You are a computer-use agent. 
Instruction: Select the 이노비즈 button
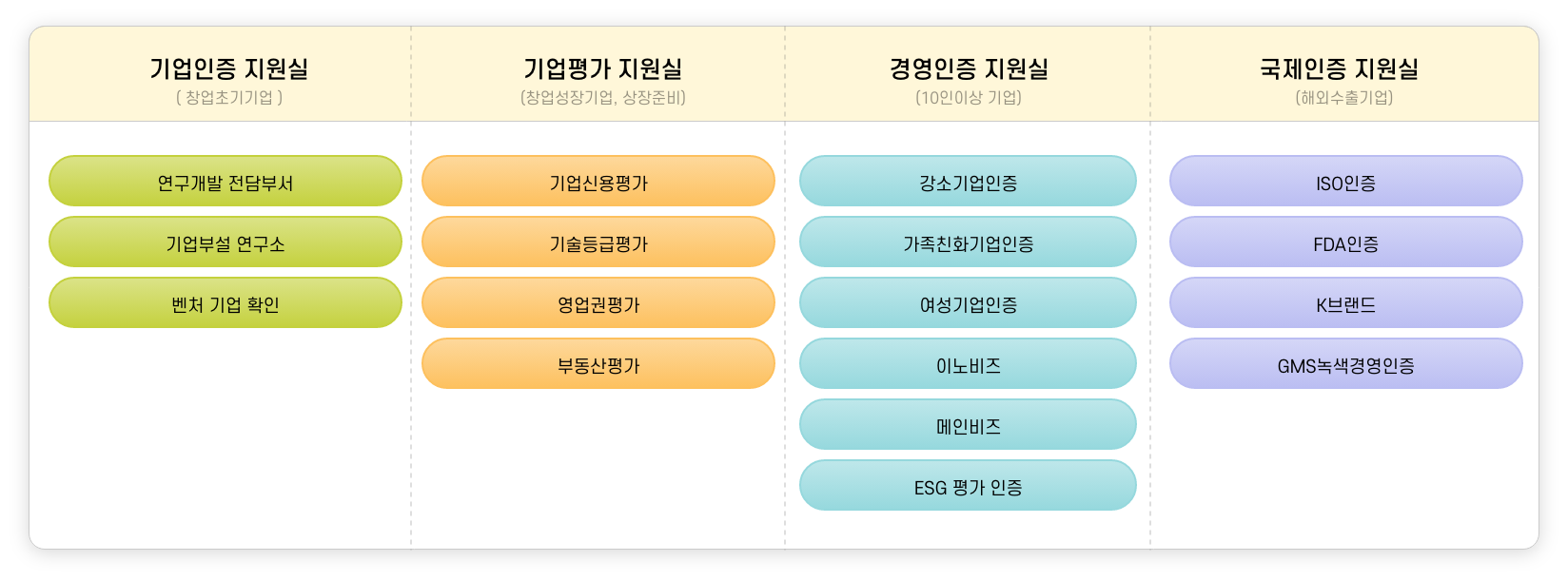[x=968, y=364]
